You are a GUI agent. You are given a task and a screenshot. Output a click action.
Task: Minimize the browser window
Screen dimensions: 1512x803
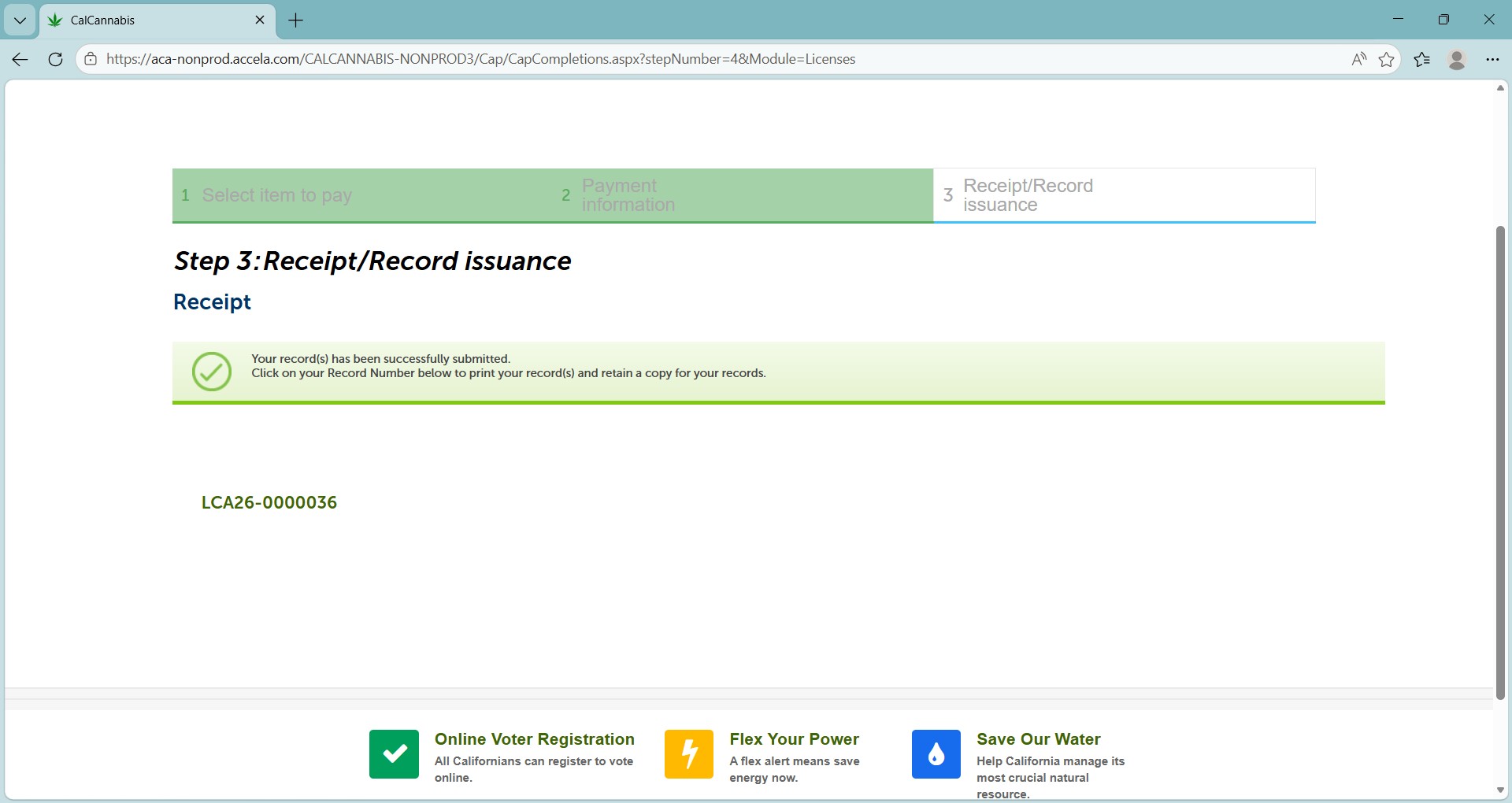[1399, 20]
